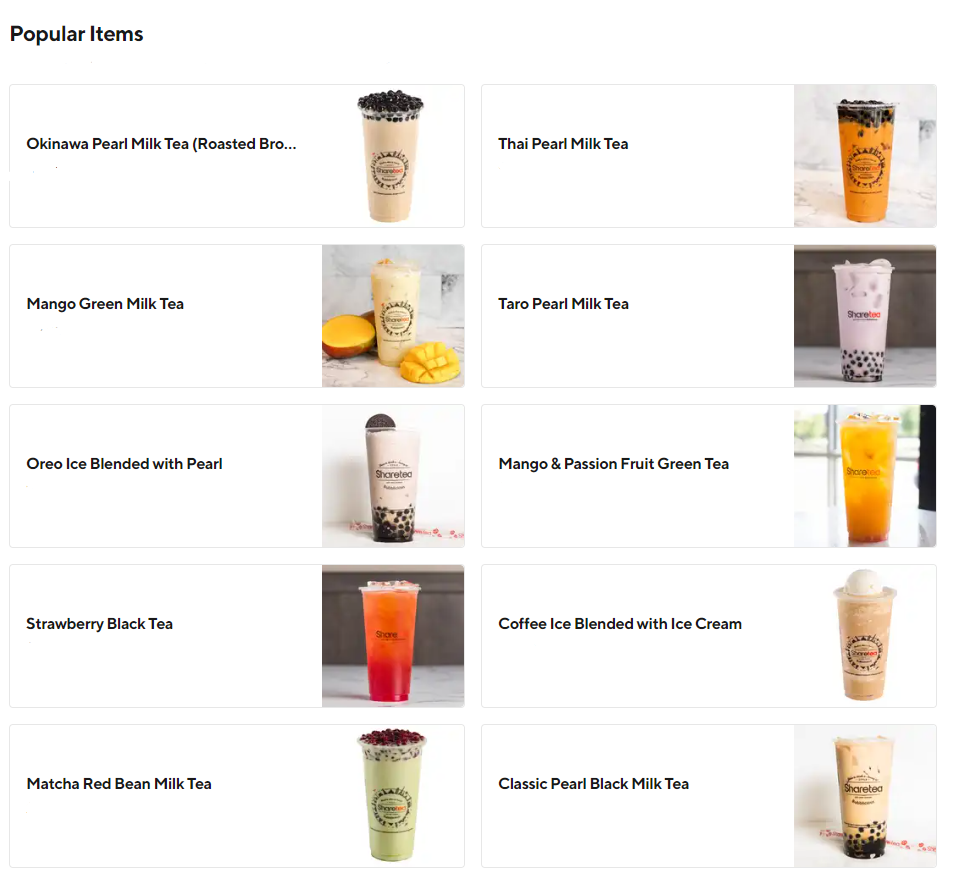Open the Mango Green Milk Tea item
This screenshot has height=879, width=959.
pyautogui.click(x=237, y=316)
